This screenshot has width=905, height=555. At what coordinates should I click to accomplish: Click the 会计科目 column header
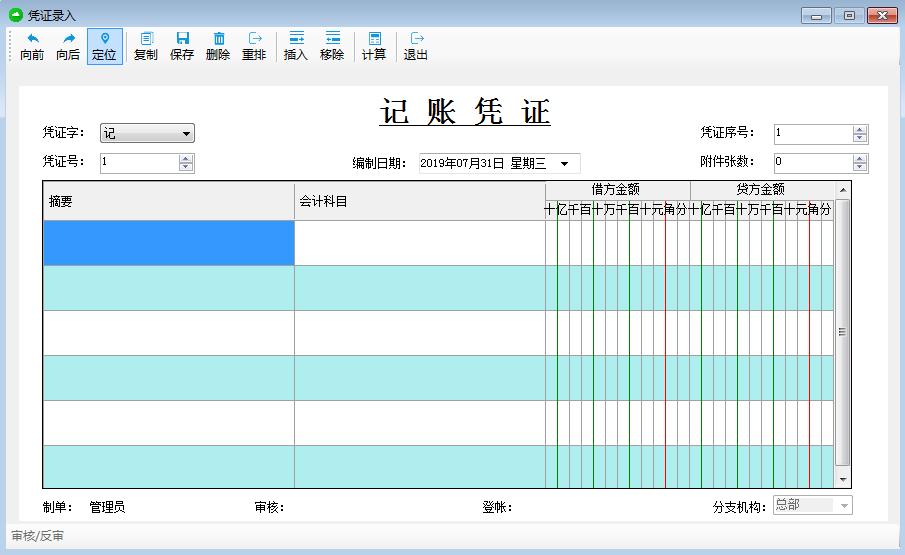tap(420, 201)
